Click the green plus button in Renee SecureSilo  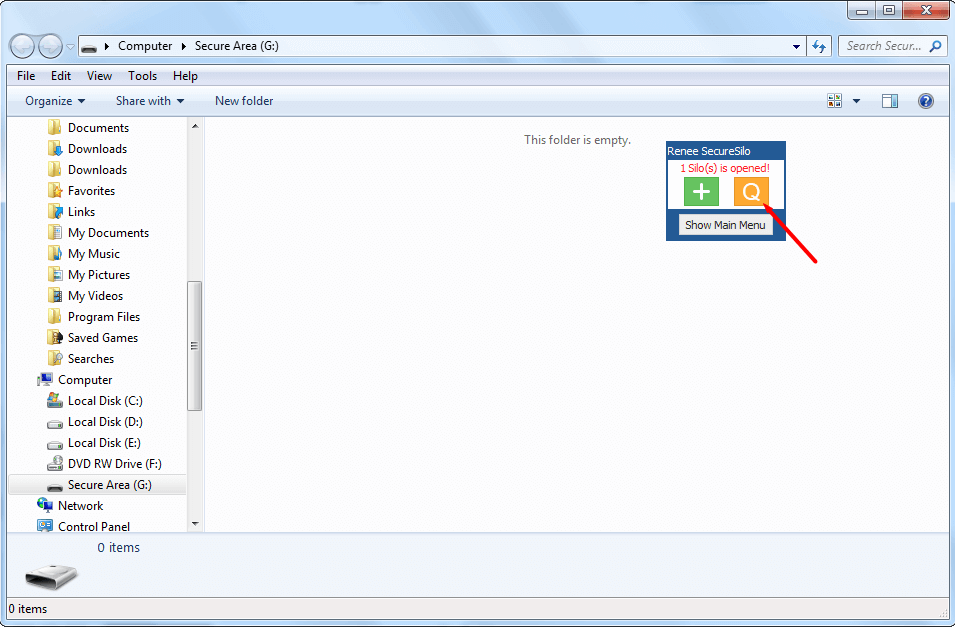point(701,191)
